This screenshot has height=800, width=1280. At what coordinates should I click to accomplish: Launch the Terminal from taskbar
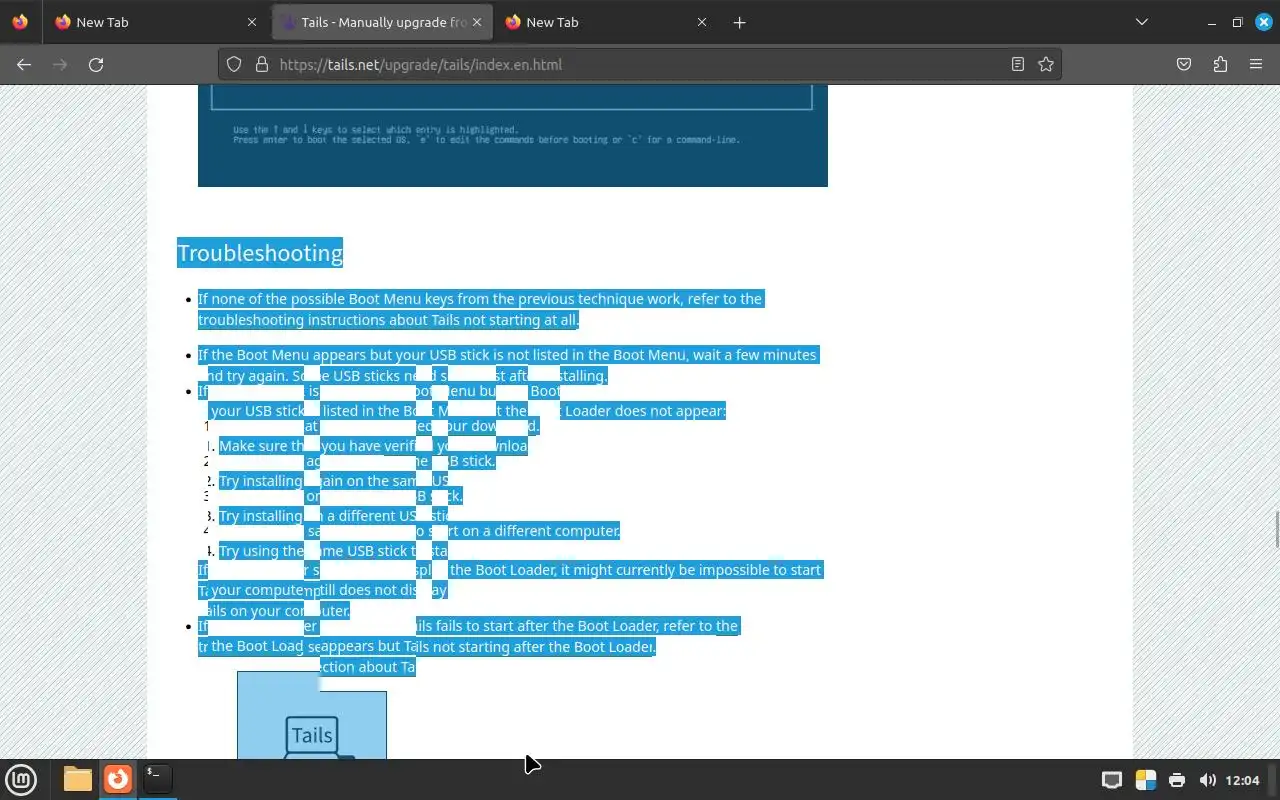157,779
